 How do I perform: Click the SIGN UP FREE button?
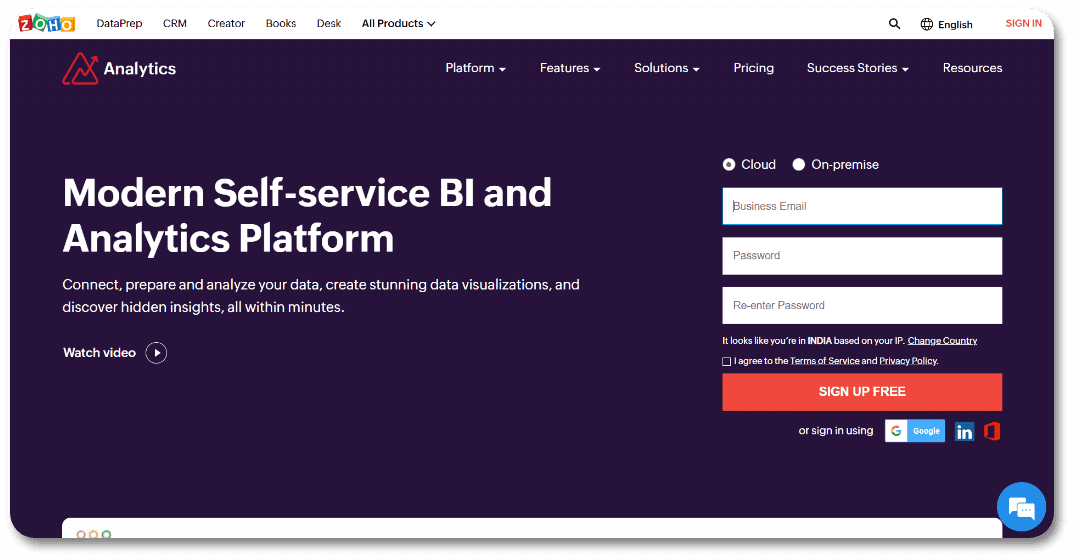862,392
